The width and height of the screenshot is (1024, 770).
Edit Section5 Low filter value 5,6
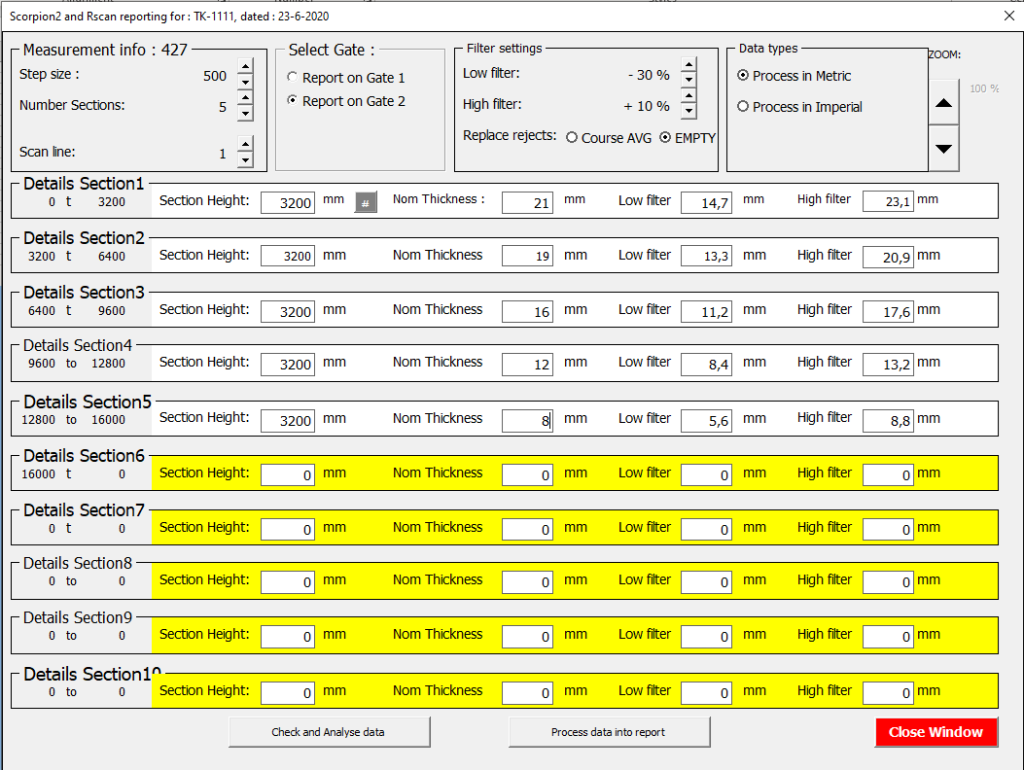click(707, 421)
